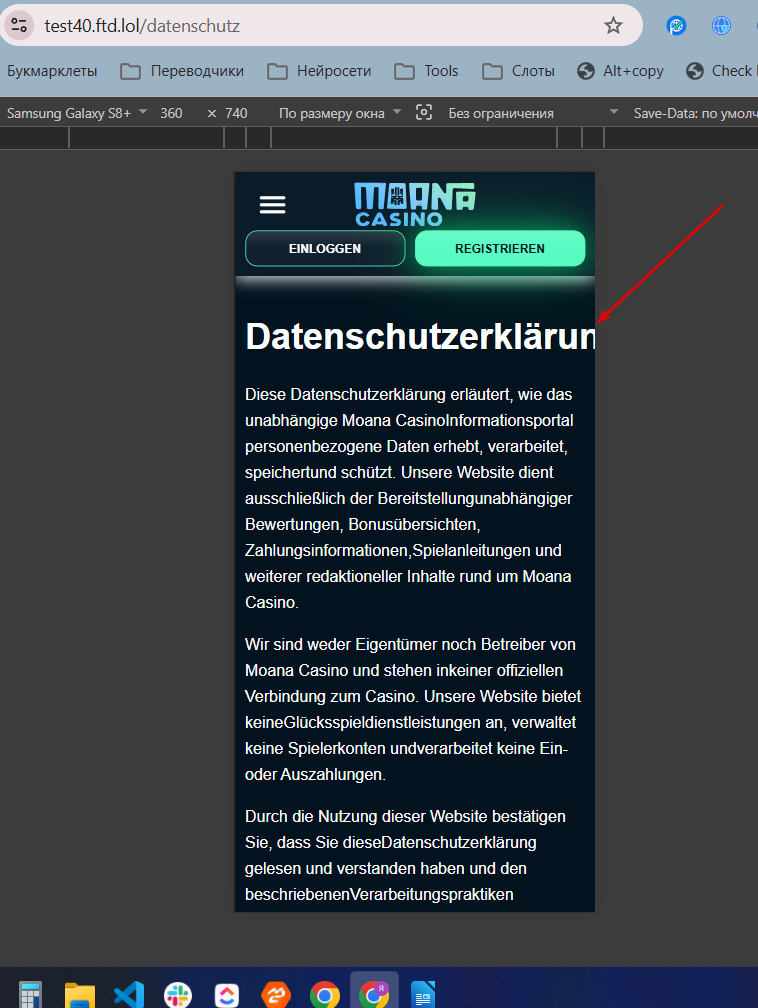The image size is (758, 1008).
Task: Bookmark this page with the star icon
Action: (613, 26)
